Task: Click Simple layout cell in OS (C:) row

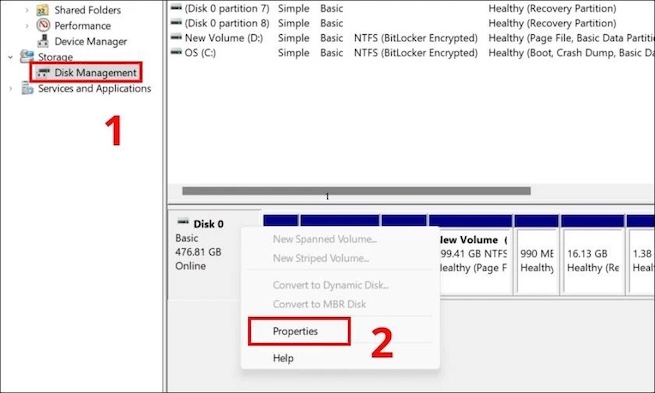Action: click(294, 53)
